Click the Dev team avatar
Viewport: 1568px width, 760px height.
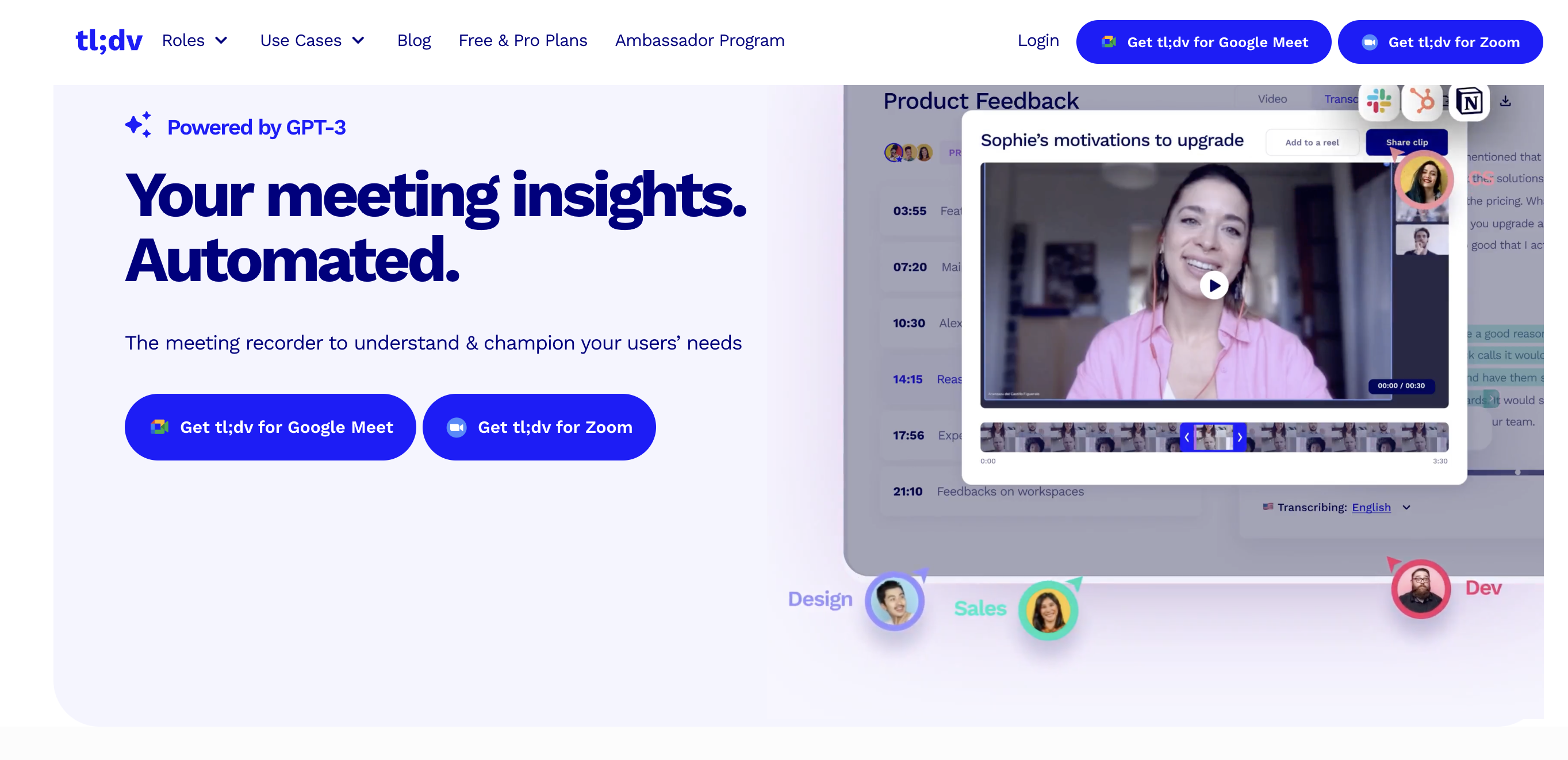click(x=1421, y=589)
